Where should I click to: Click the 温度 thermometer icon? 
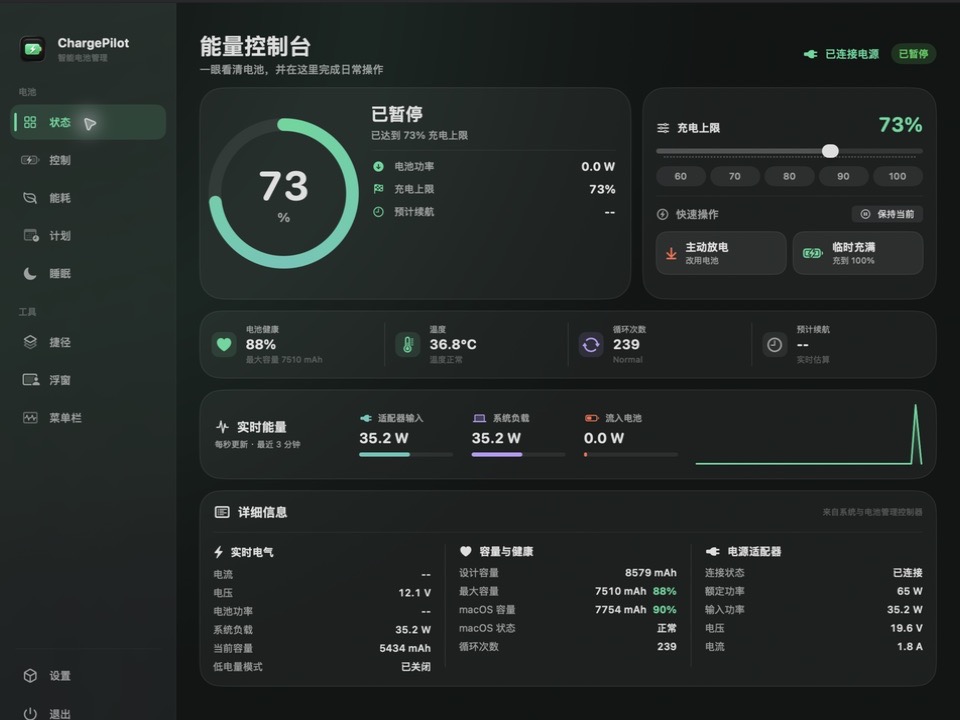pos(408,345)
